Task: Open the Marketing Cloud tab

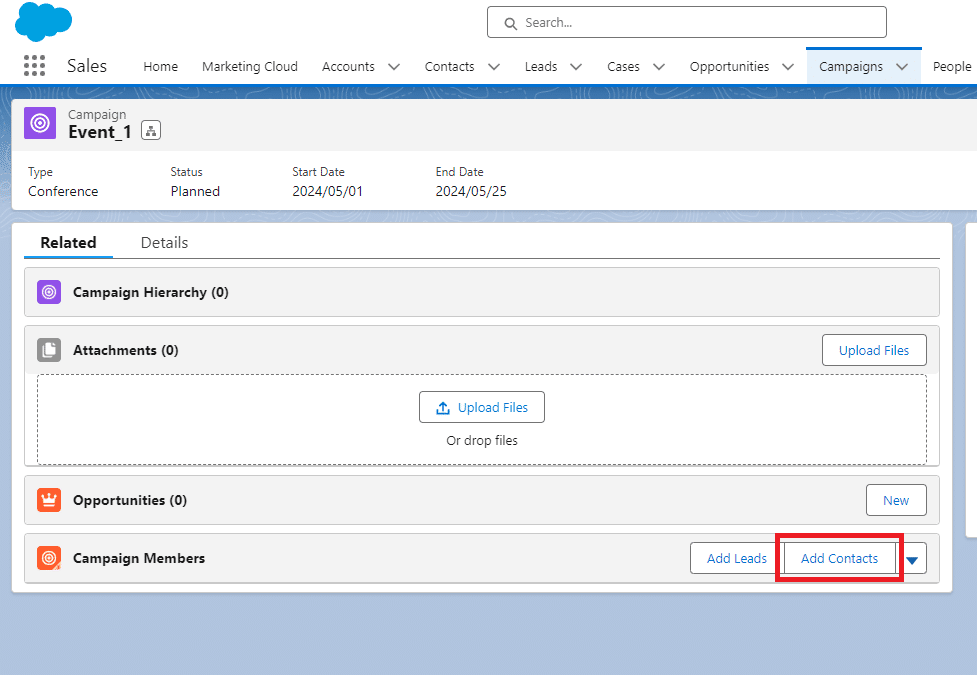Action: coord(249,67)
